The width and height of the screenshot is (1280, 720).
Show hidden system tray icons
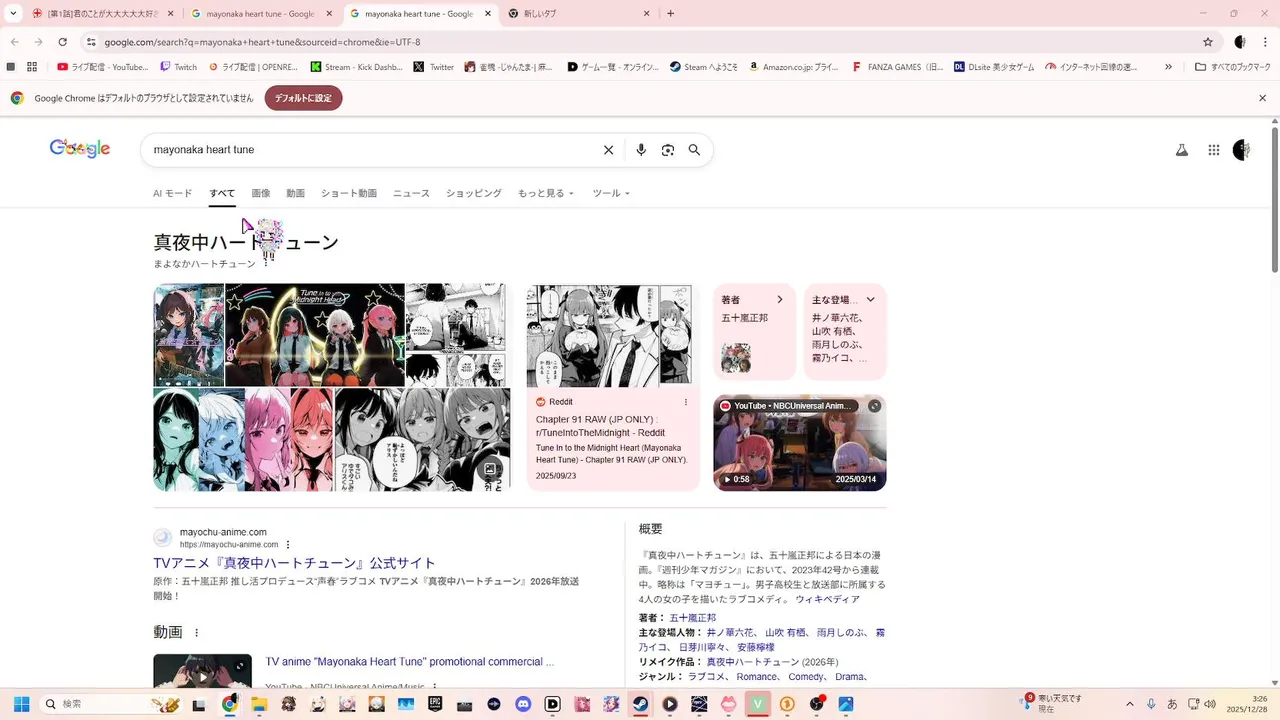(1130, 704)
